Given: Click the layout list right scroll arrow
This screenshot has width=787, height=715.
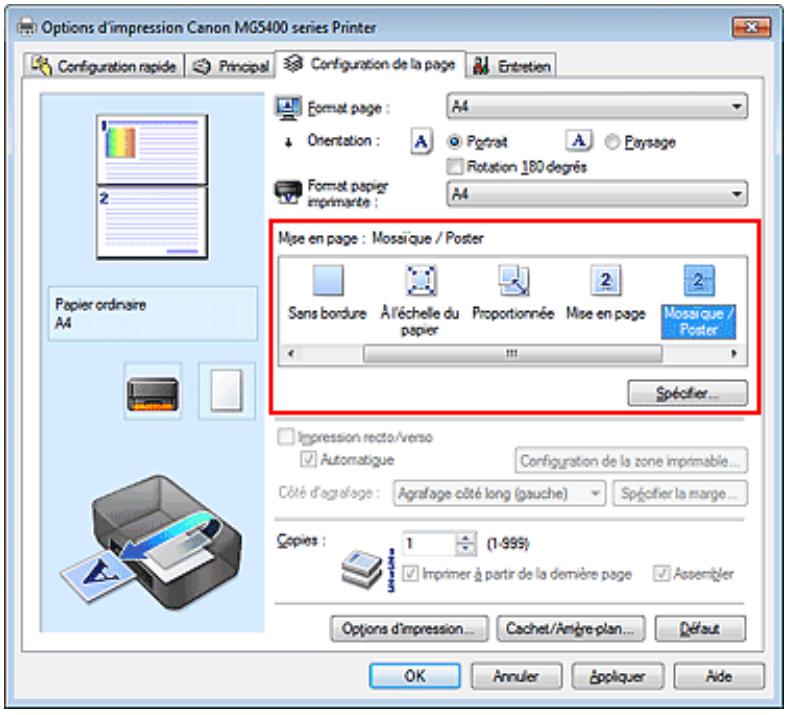Looking at the screenshot, I should pyautogui.click(x=735, y=353).
